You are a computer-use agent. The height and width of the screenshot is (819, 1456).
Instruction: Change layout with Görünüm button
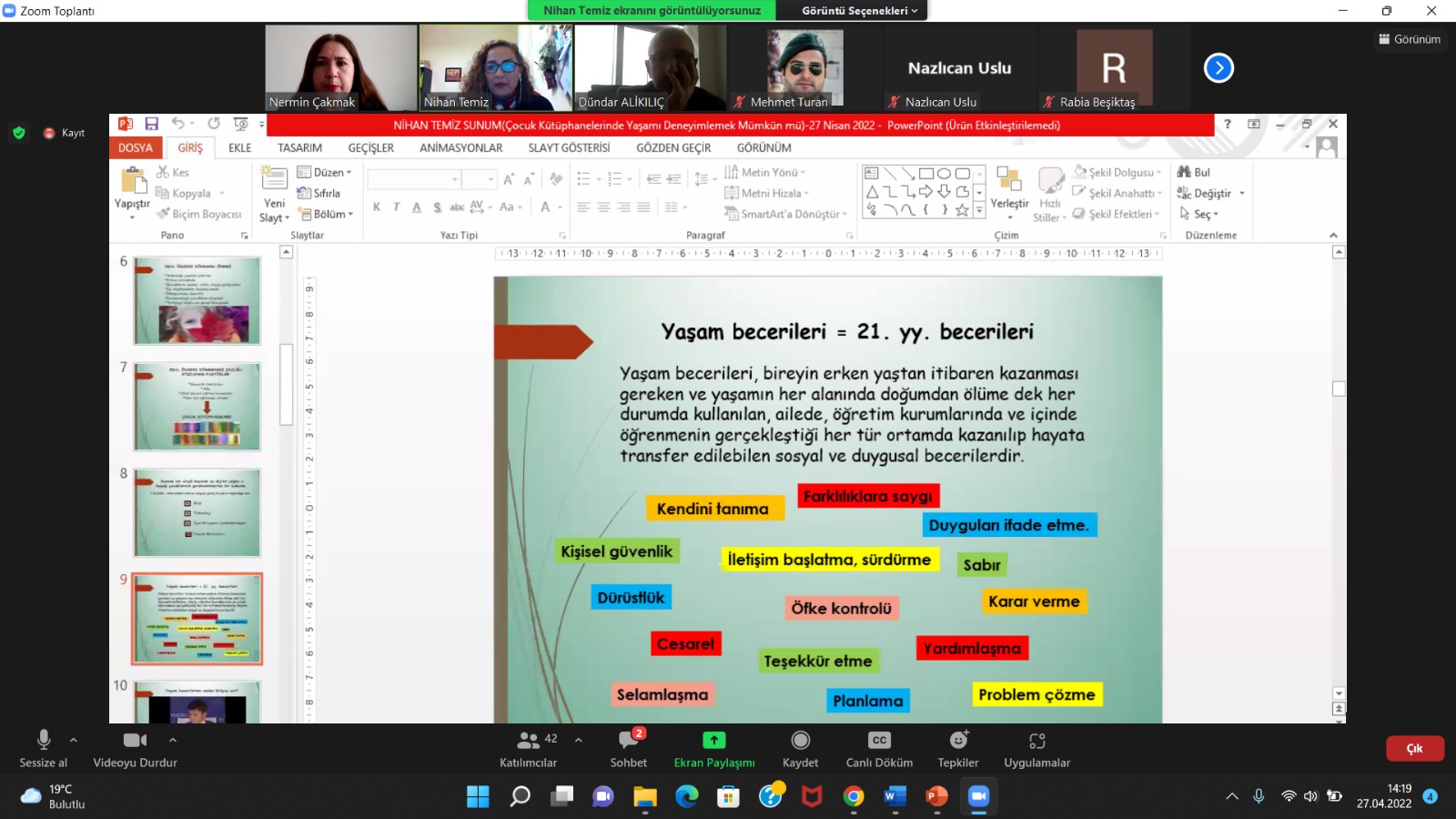(x=1410, y=39)
